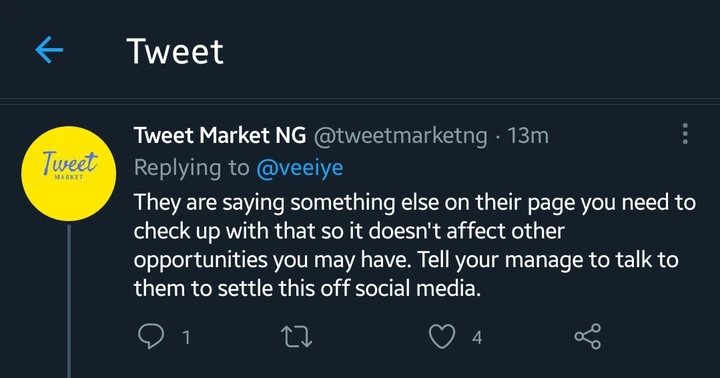720x378 pixels.
Task: Share the tweet using the share icon
Action: pyautogui.click(x=588, y=336)
